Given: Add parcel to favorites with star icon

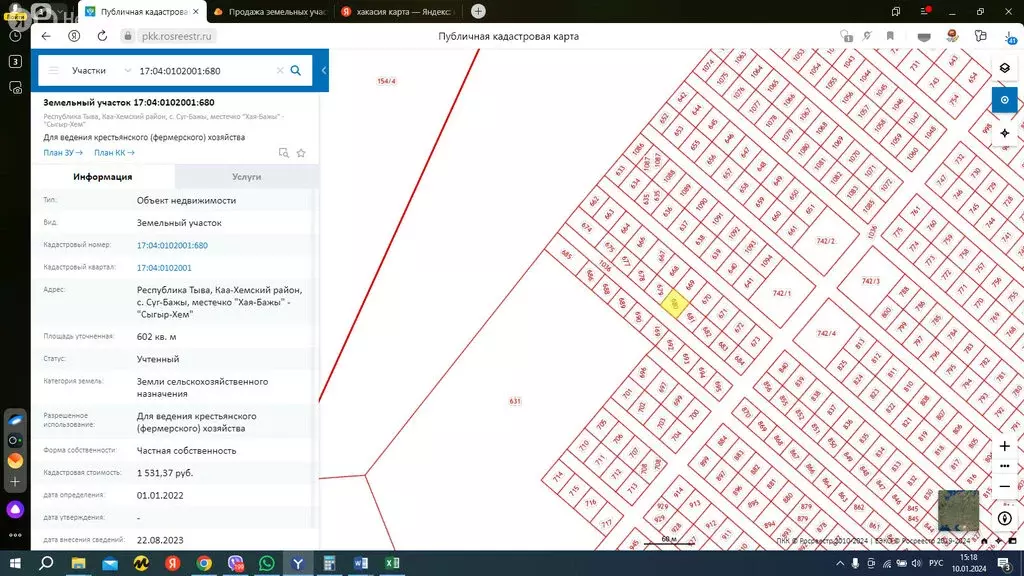Looking at the screenshot, I should 301,153.
